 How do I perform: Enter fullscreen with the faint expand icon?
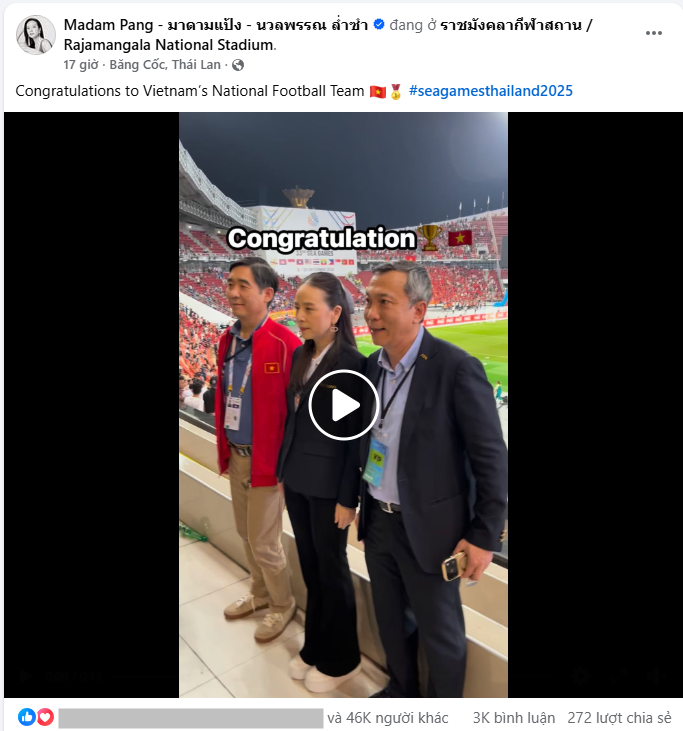(619, 676)
